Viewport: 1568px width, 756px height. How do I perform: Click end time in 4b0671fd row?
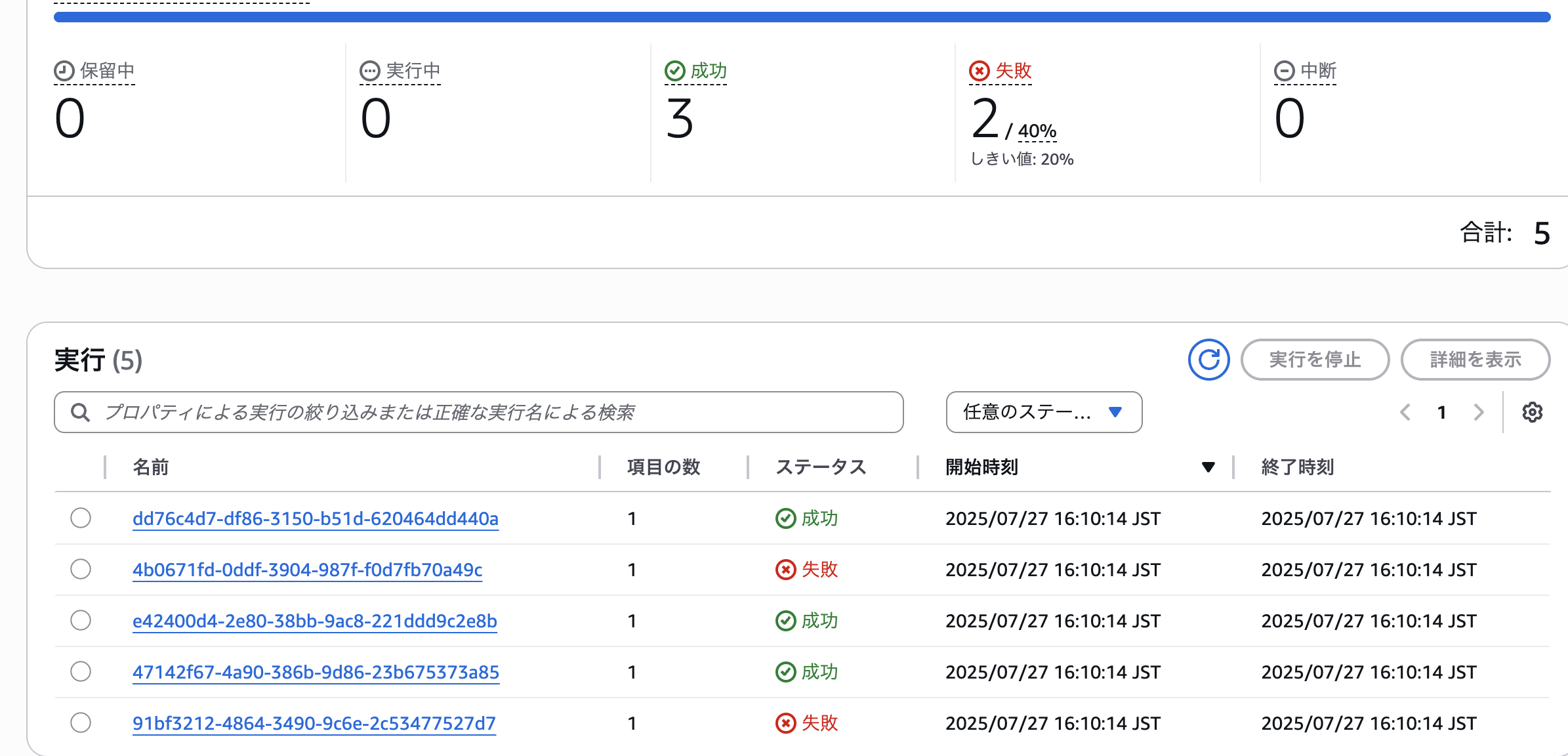[1369, 570]
